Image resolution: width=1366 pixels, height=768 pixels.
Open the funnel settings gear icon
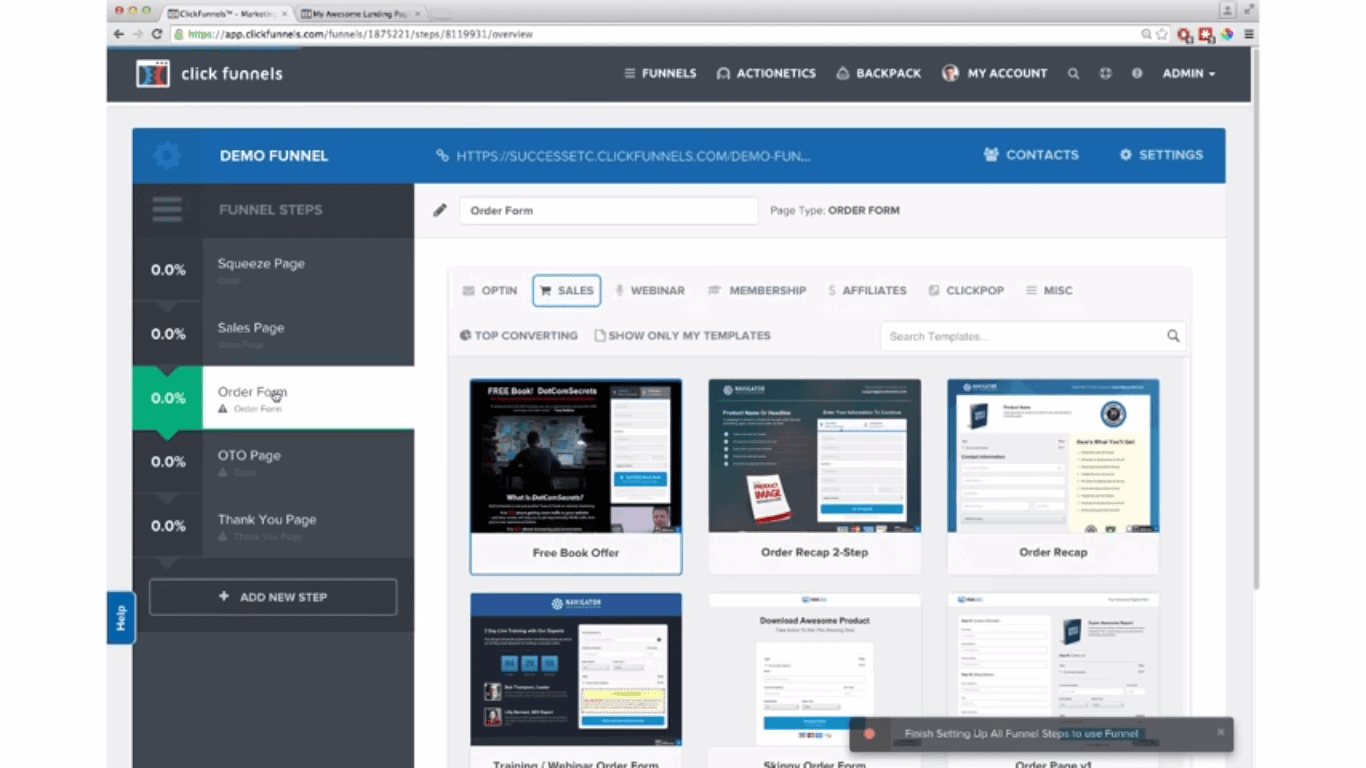click(167, 155)
